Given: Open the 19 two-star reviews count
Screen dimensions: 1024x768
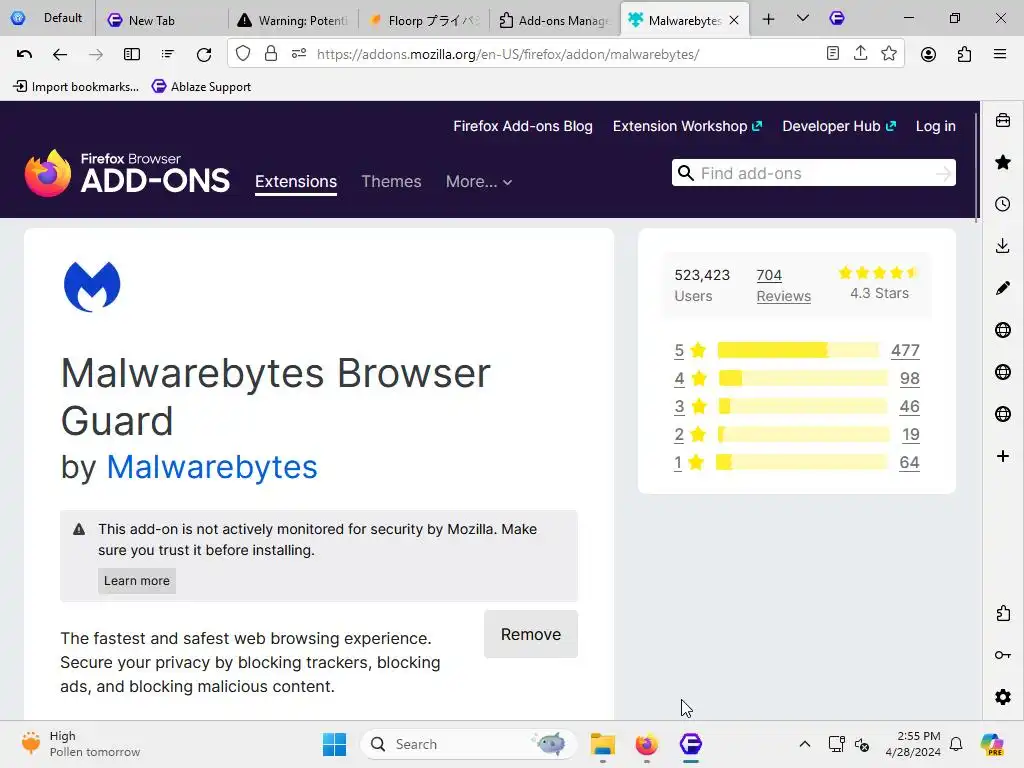Looking at the screenshot, I should (x=910, y=434).
